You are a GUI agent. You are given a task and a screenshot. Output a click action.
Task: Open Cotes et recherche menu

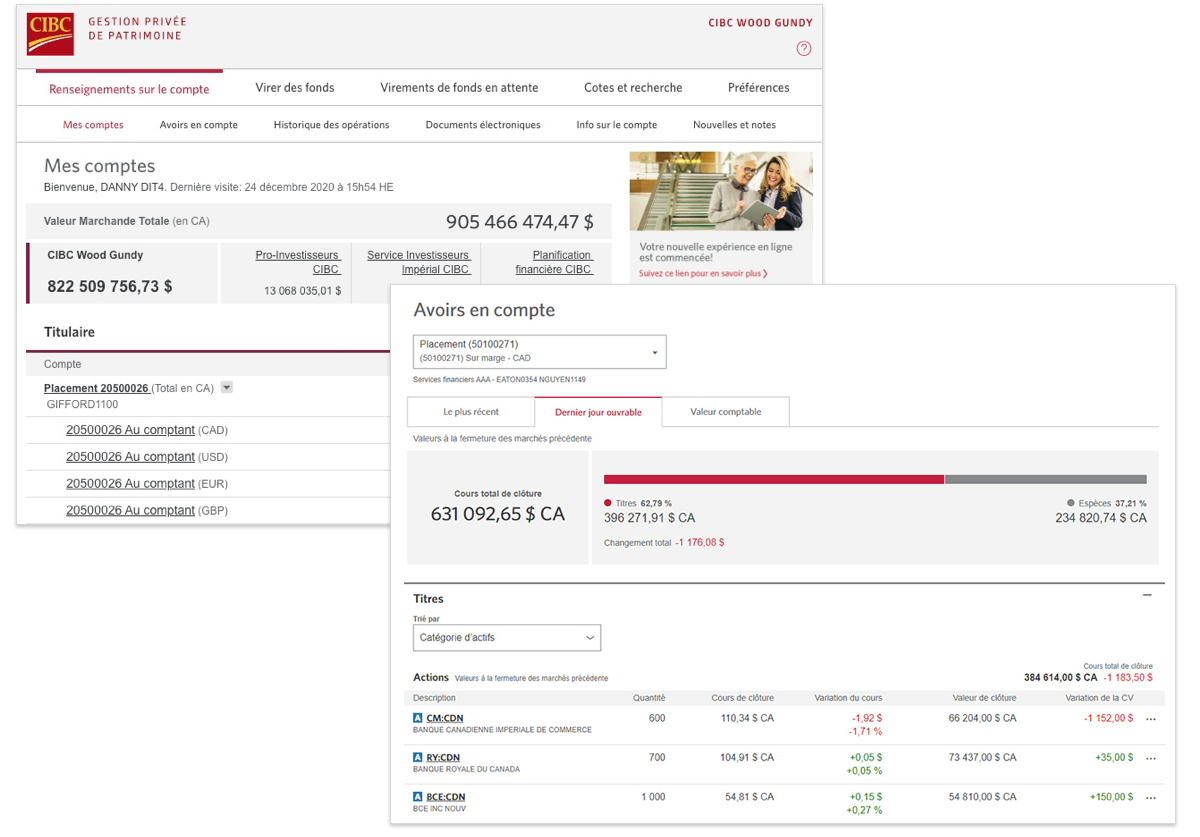(x=633, y=88)
